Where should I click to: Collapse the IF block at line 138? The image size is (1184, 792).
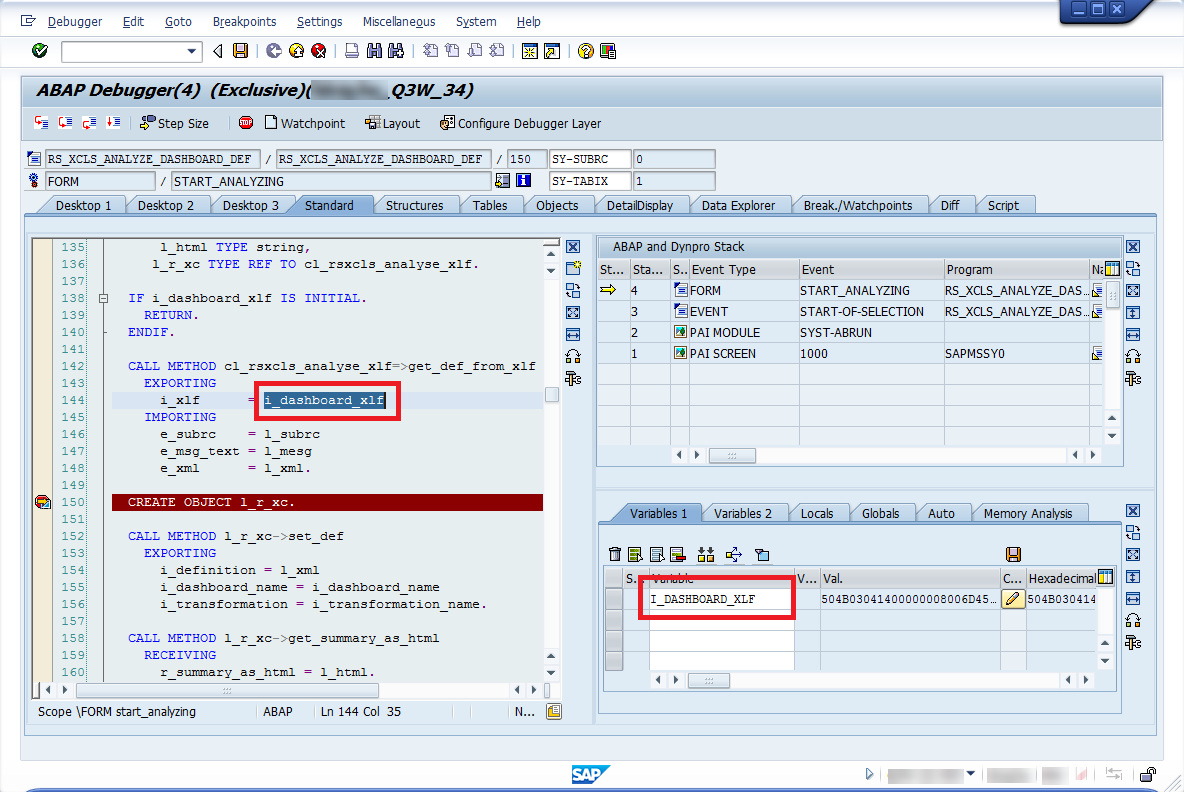pos(103,298)
